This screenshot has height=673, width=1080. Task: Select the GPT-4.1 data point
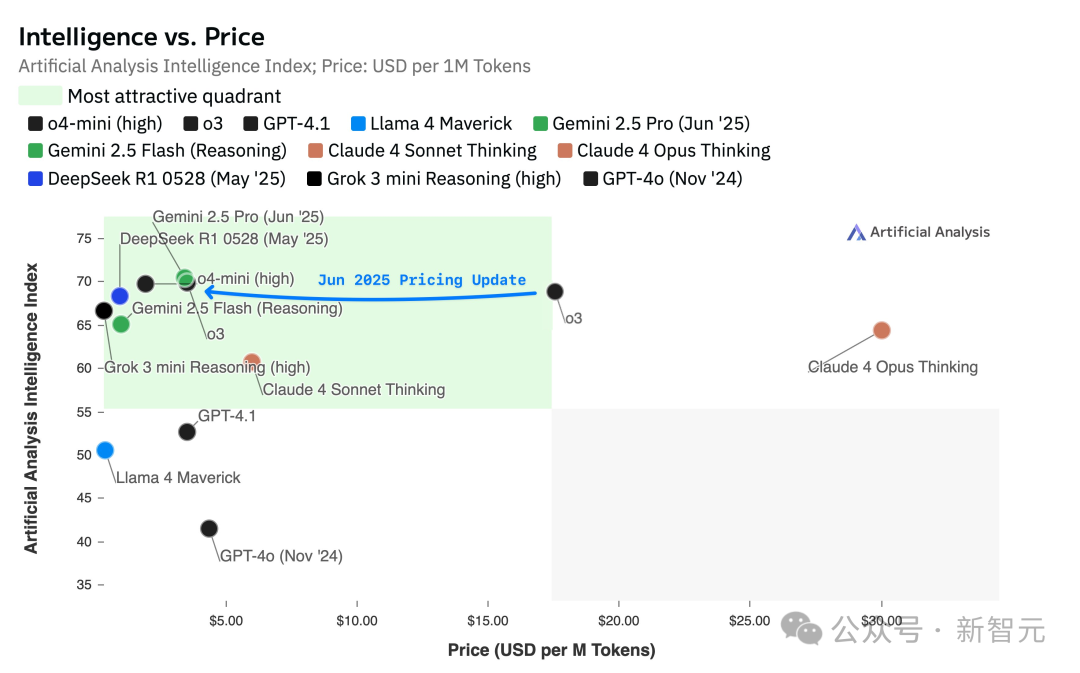click(187, 432)
